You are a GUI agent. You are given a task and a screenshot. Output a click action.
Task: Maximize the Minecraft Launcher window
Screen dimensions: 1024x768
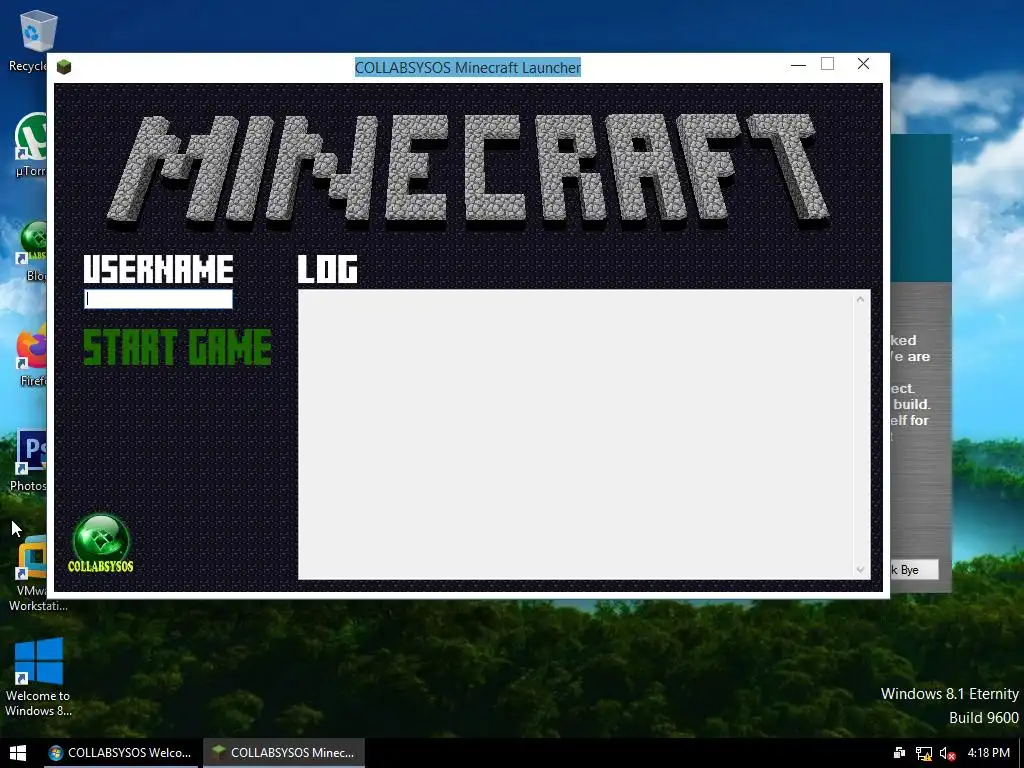tap(827, 64)
